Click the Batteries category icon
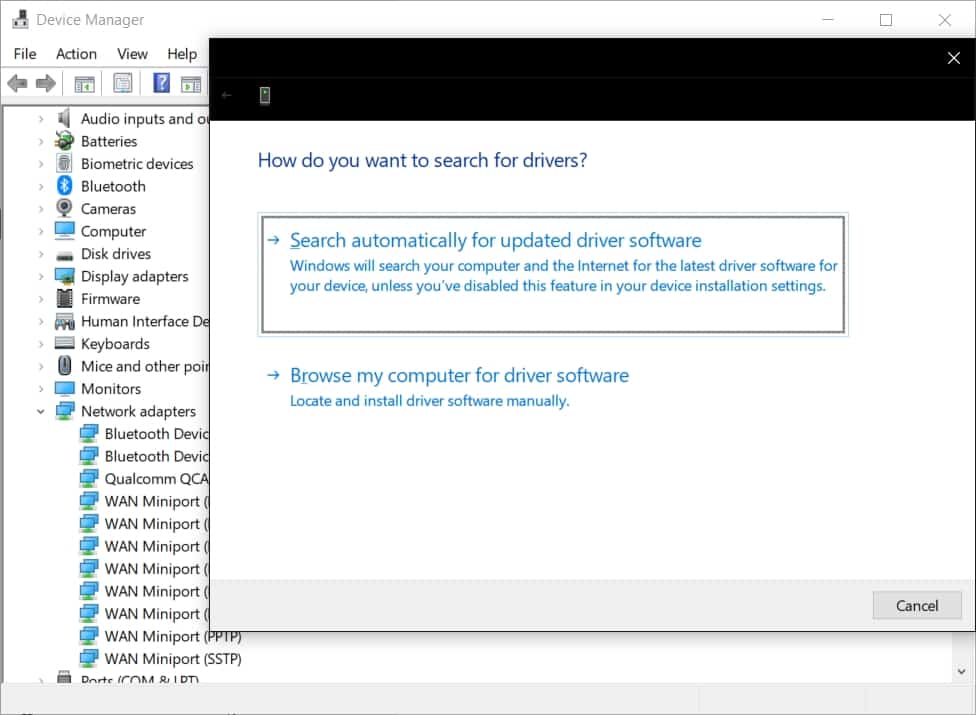976x715 pixels. point(65,141)
